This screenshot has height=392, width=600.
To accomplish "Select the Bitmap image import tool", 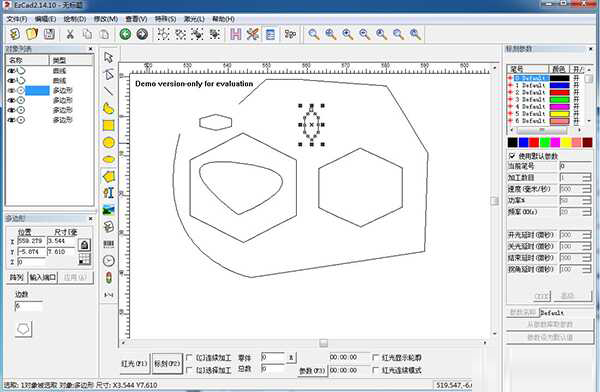I will pyautogui.click(x=109, y=209).
